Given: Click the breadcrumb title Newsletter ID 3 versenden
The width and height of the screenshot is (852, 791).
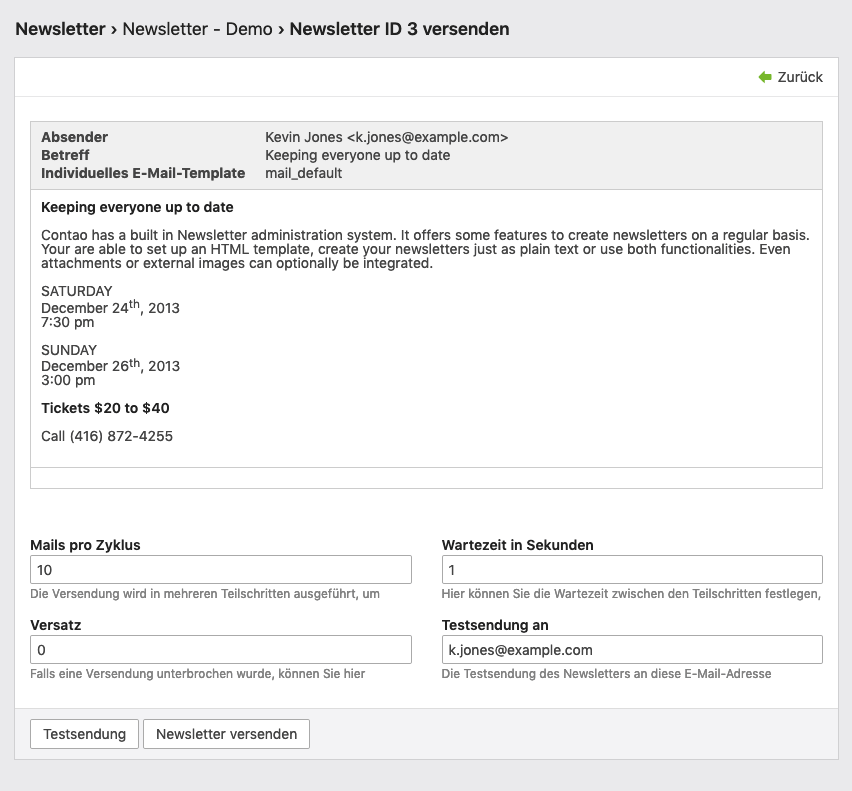Looking at the screenshot, I should click(x=399, y=29).
